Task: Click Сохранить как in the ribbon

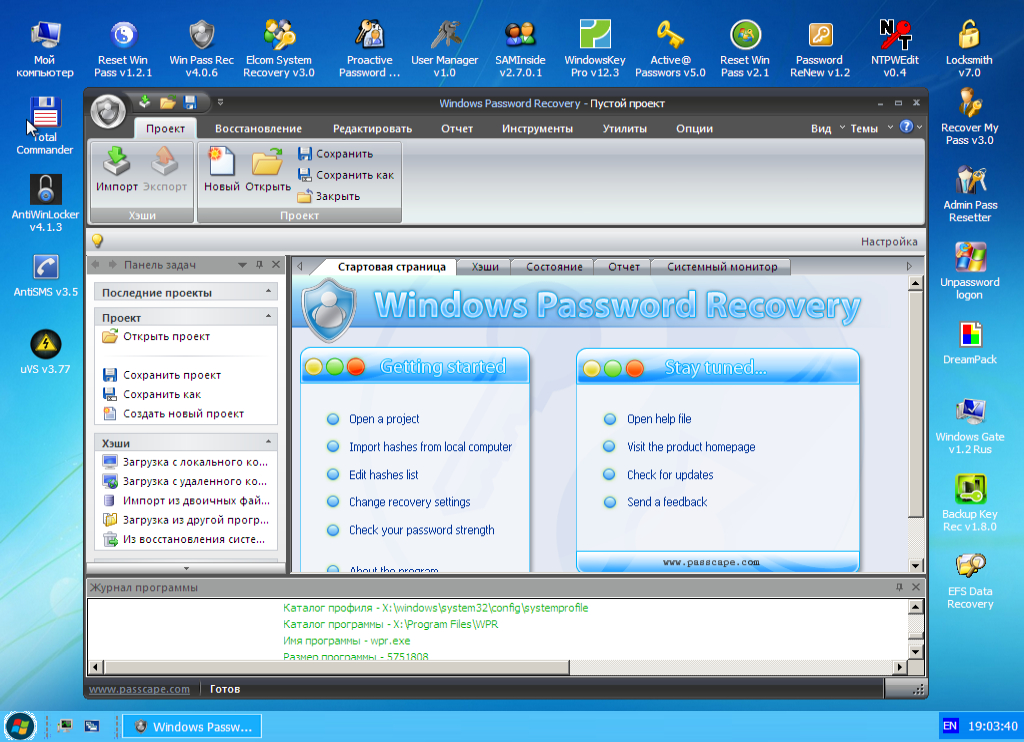Action: [x=346, y=175]
